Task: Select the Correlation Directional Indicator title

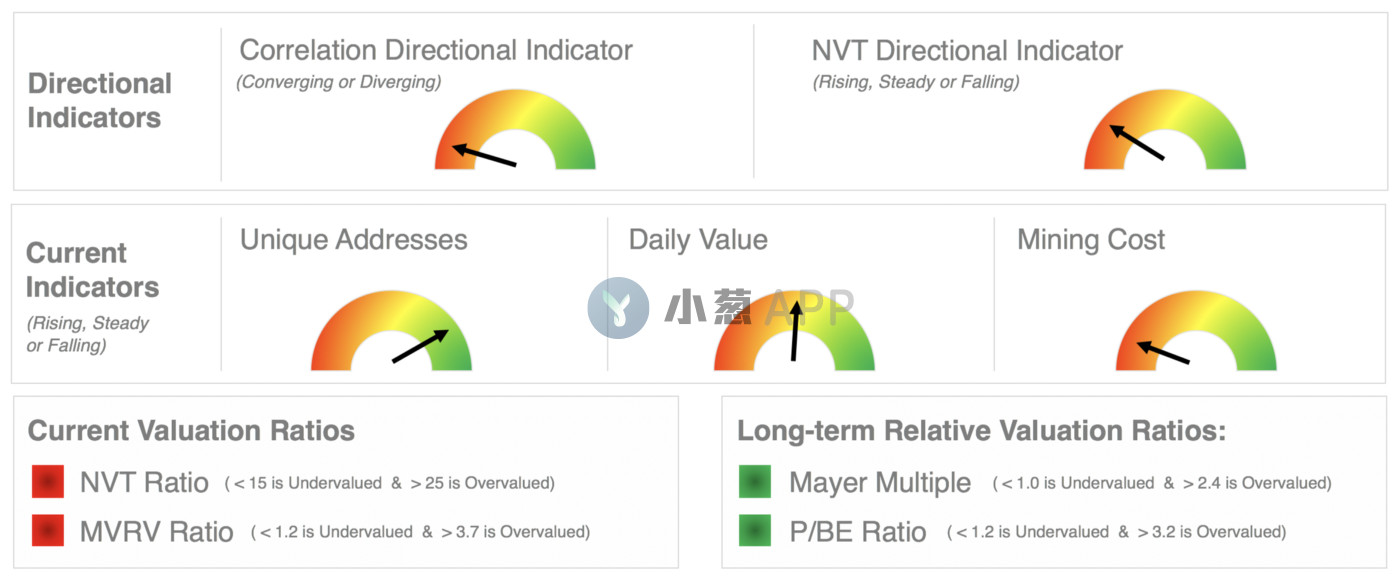Action: [436, 50]
